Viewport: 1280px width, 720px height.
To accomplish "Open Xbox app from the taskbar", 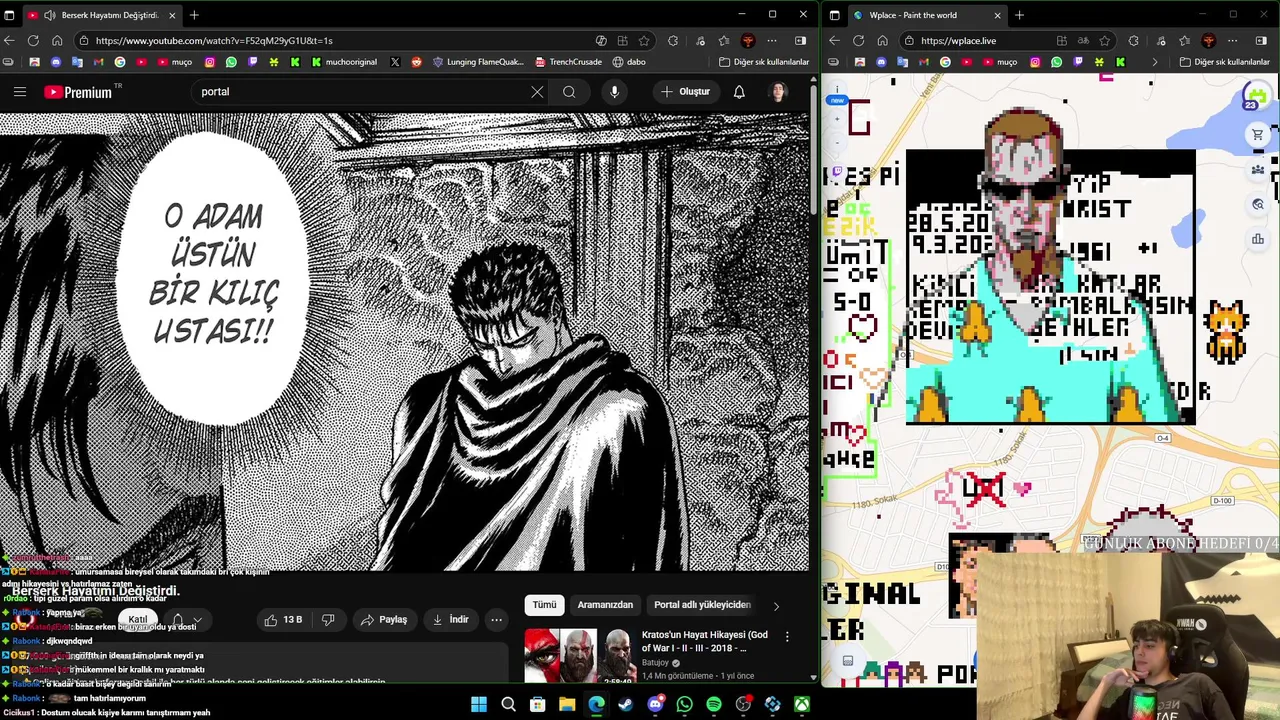I will [x=802, y=705].
